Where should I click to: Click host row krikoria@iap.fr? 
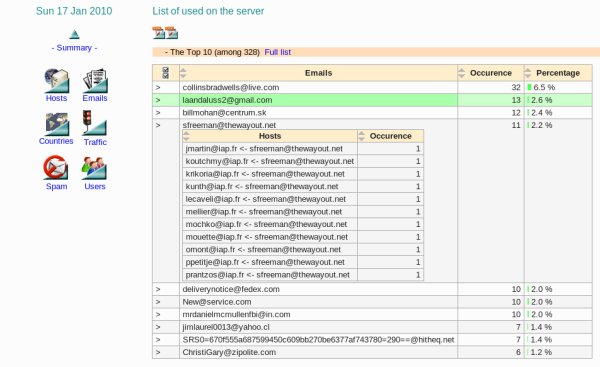(x=303, y=174)
